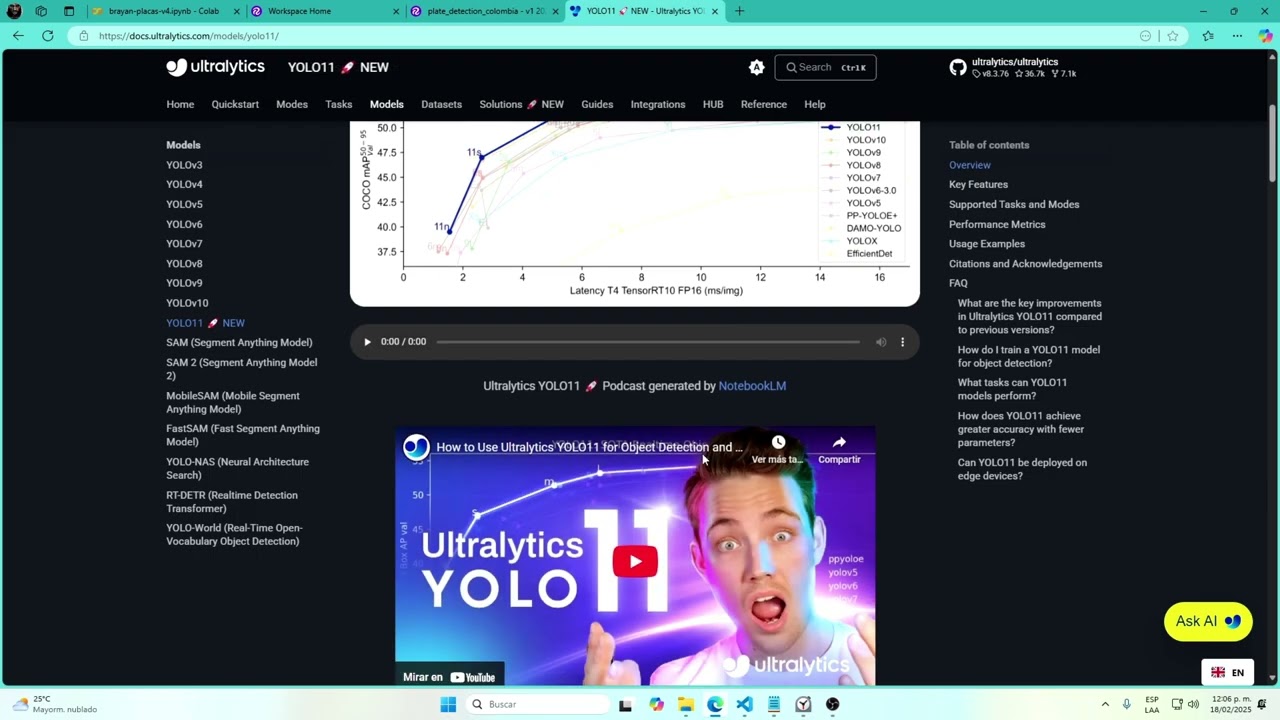The width and height of the screenshot is (1280, 720).
Task: Reload the current page
Action: click(x=47, y=36)
